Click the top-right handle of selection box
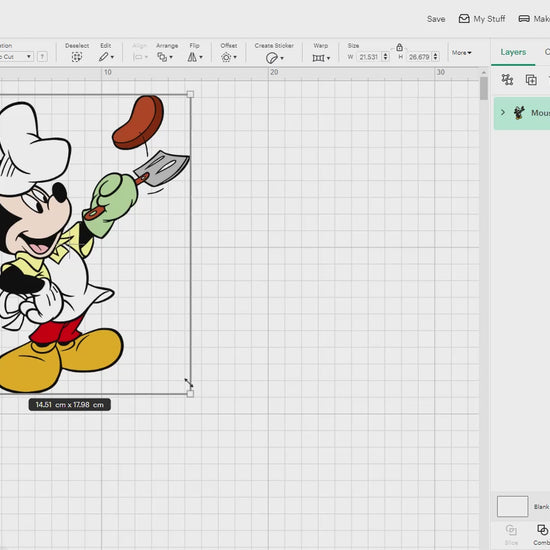Image resolution: width=550 pixels, height=550 pixels. [x=190, y=94]
